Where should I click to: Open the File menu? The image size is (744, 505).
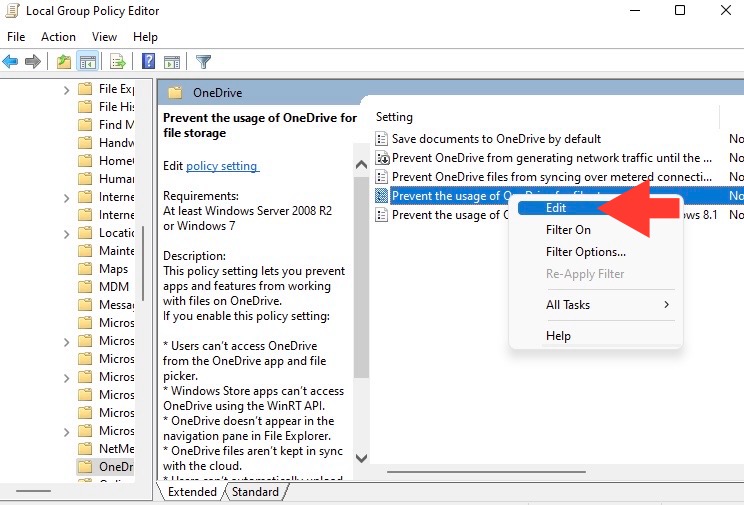(x=16, y=37)
